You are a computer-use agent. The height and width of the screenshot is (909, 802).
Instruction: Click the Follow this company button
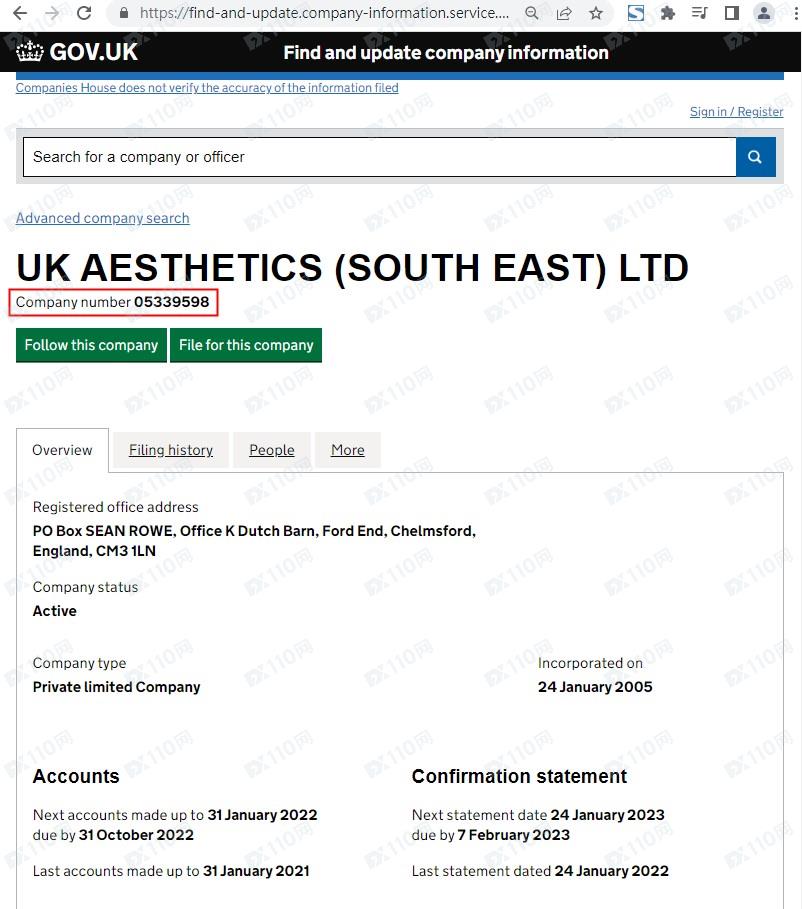(91, 345)
